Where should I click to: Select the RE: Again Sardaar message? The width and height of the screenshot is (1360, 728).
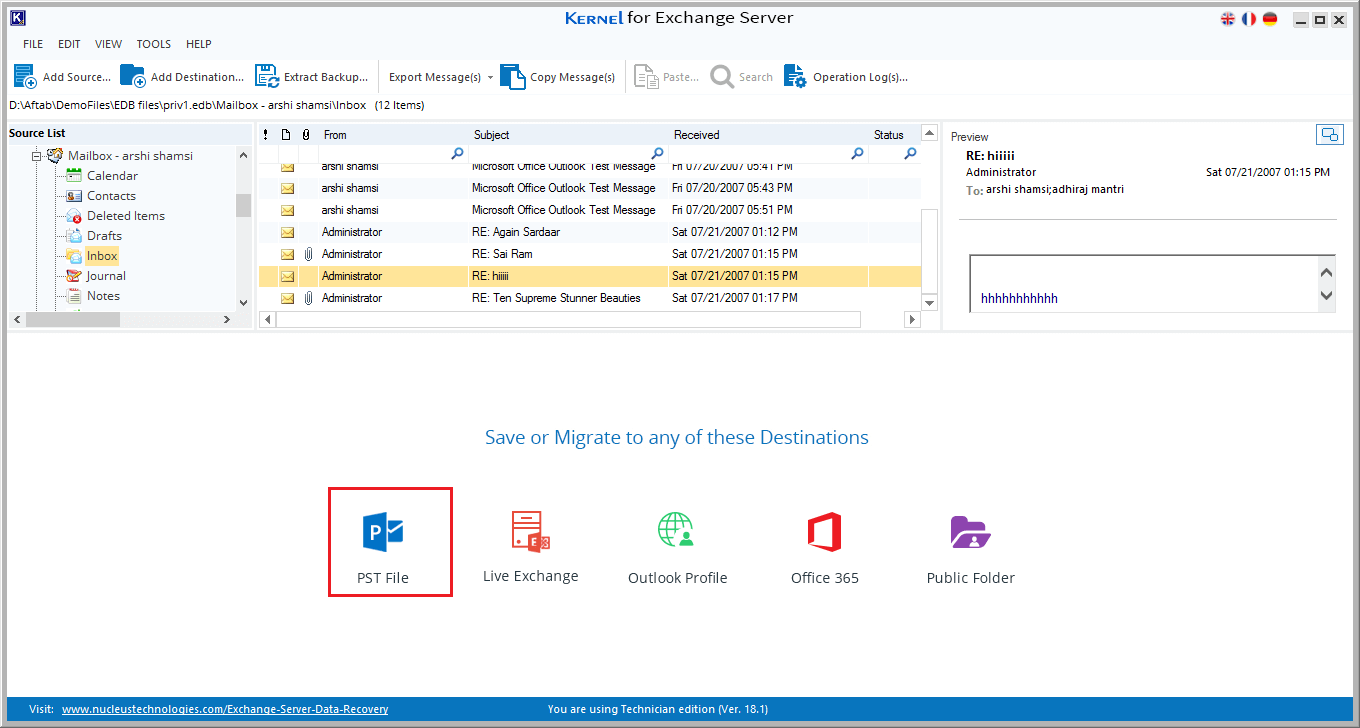pos(590,232)
